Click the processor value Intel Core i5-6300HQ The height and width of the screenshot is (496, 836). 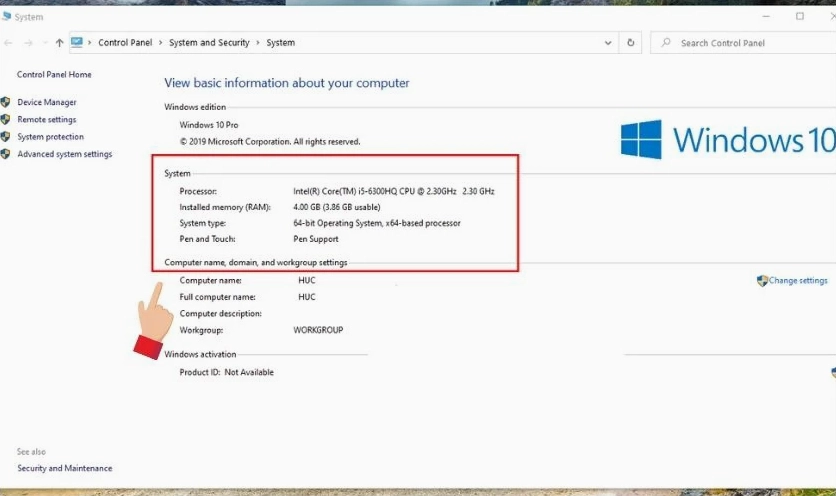coord(393,191)
